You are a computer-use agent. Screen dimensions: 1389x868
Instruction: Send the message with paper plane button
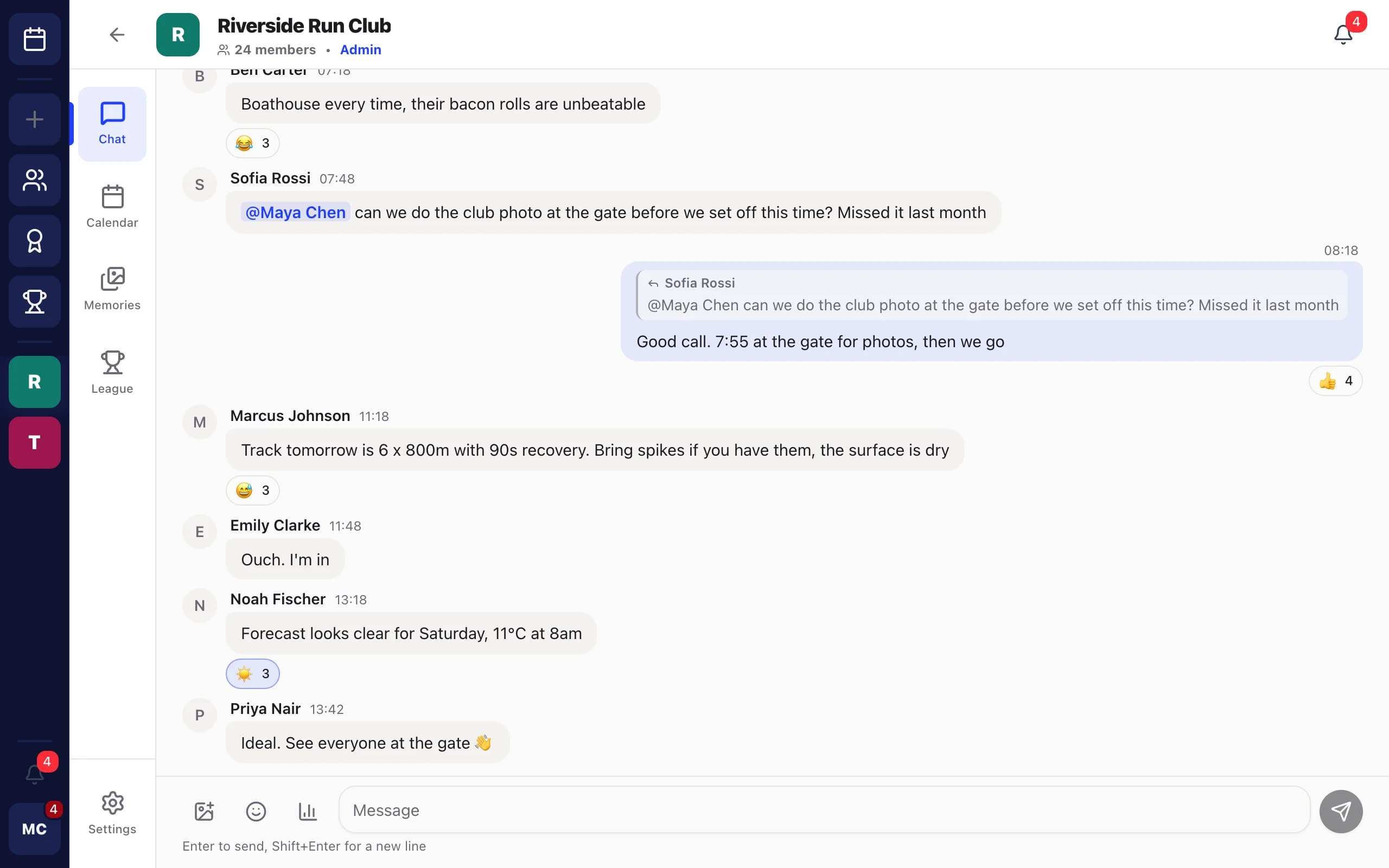coord(1341,811)
